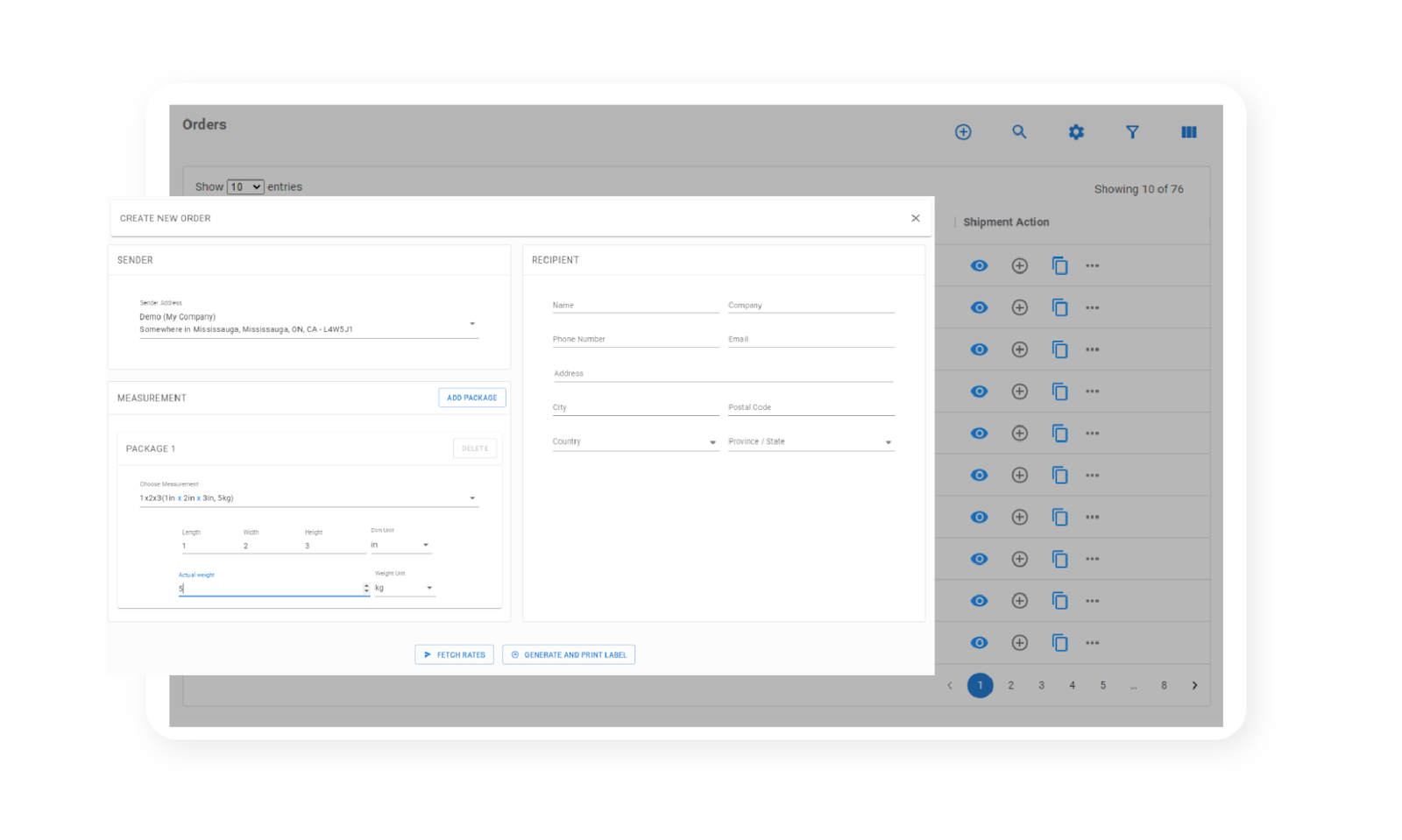This screenshot has height=840, width=1402.
Task: Go to pagination page 5
Action: [x=1103, y=686]
